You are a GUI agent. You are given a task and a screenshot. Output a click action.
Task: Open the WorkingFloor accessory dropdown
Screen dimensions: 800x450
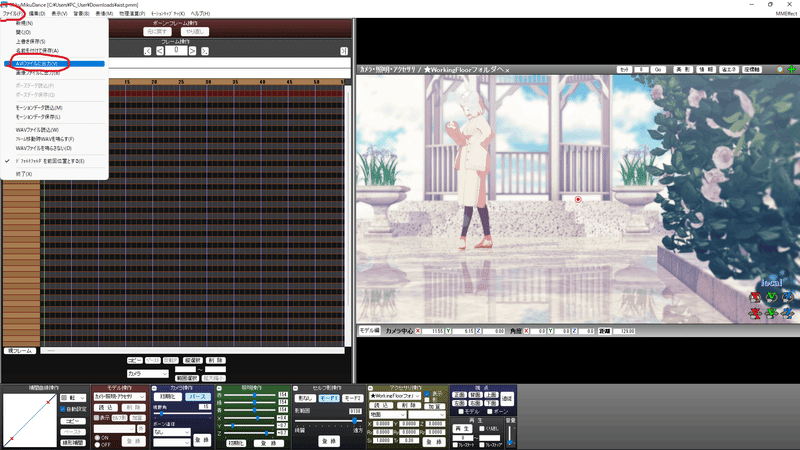coord(395,396)
